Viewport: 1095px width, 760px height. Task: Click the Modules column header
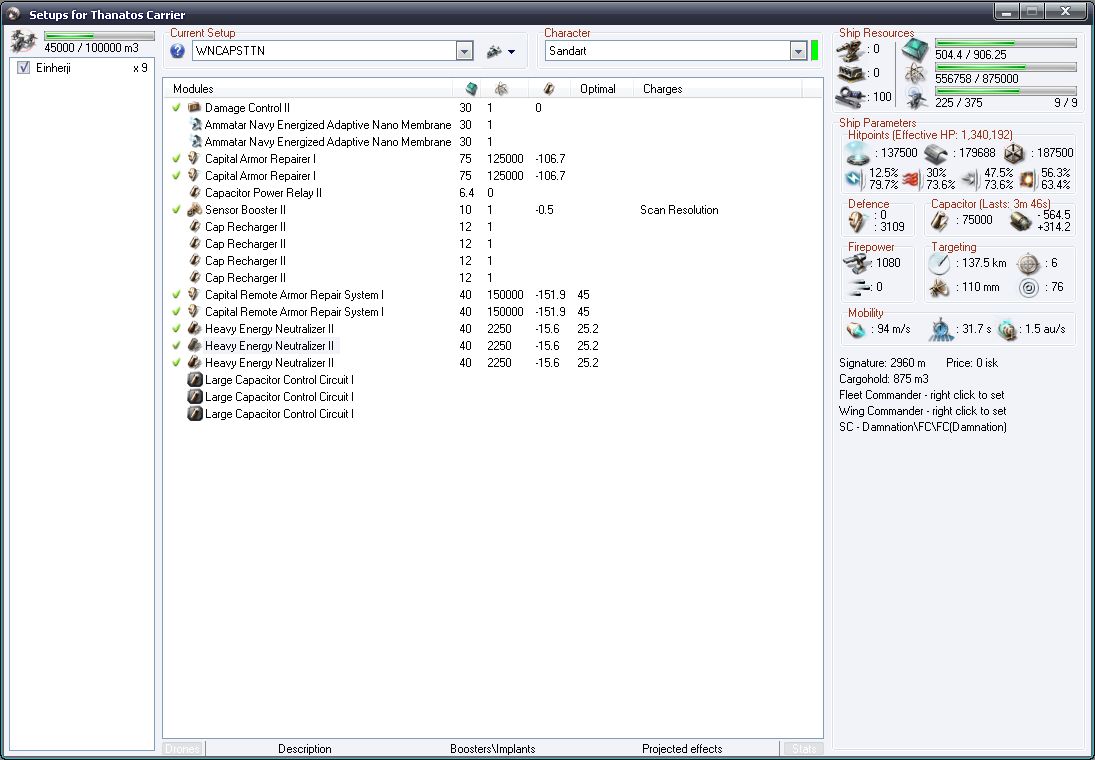point(308,89)
